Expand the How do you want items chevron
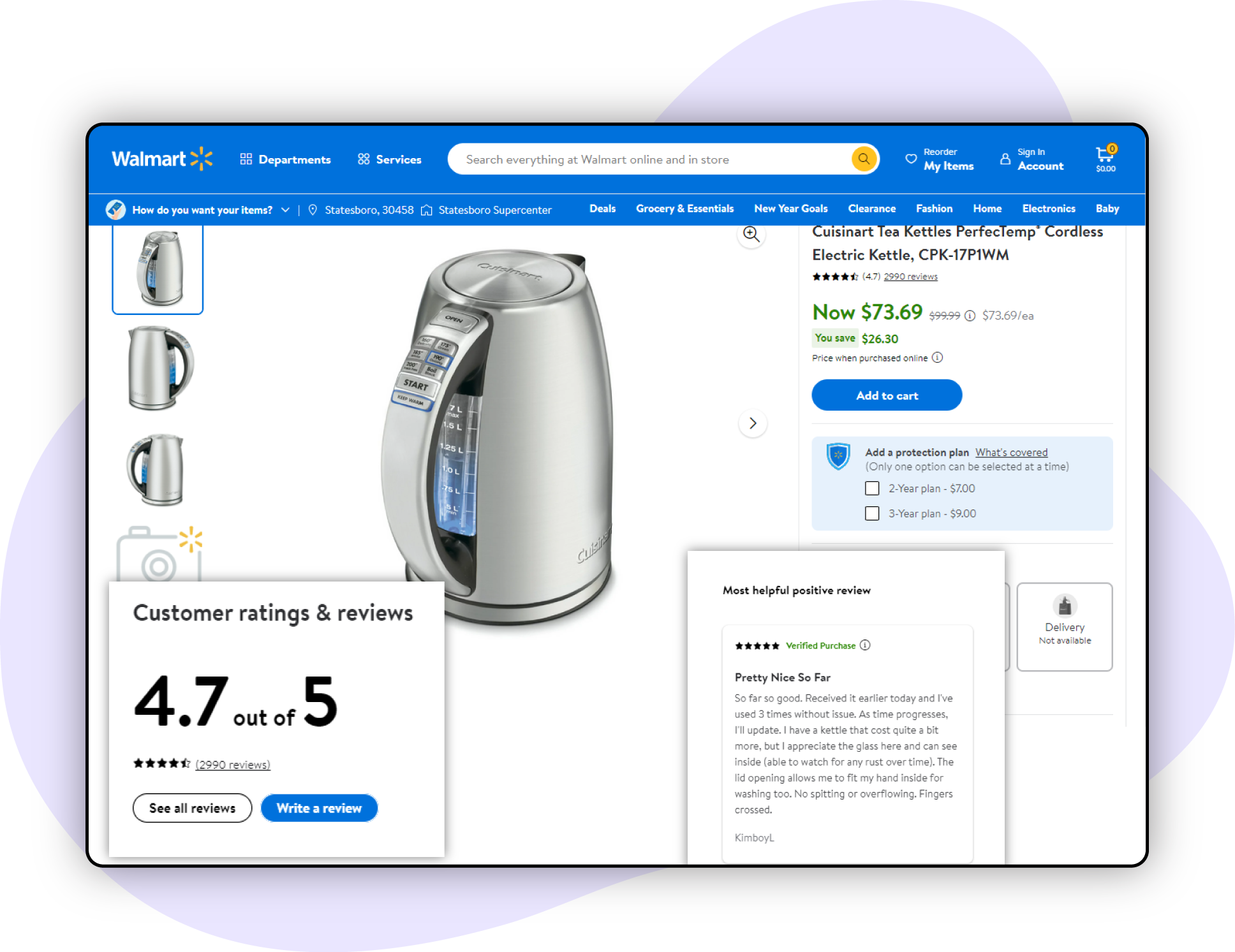Viewport: 1235px width, 952px height. point(285,208)
